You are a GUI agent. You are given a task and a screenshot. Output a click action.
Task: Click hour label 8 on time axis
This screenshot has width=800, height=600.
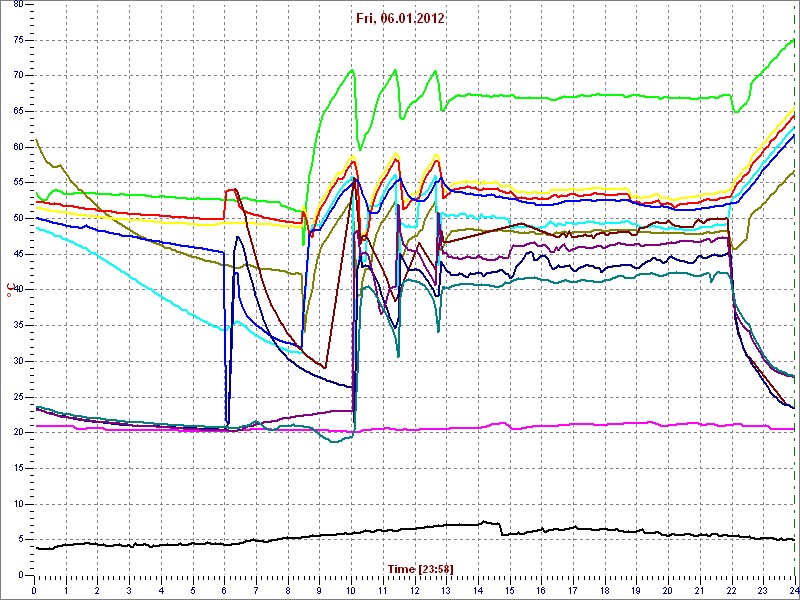click(288, 589)
